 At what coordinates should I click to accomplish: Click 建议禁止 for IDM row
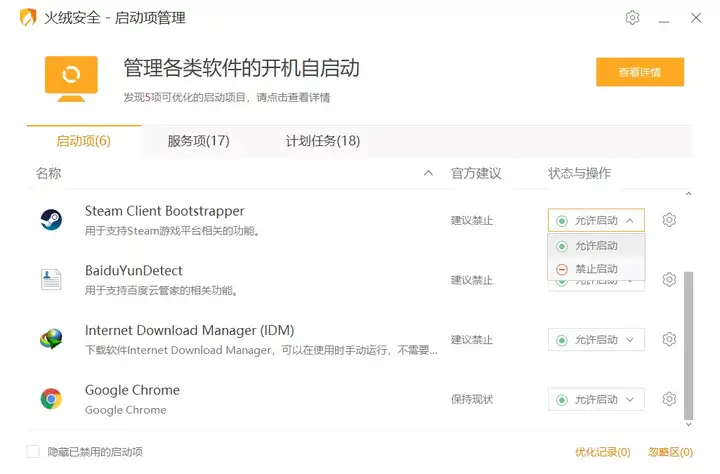pyautogui.click(x=472, y=340)
